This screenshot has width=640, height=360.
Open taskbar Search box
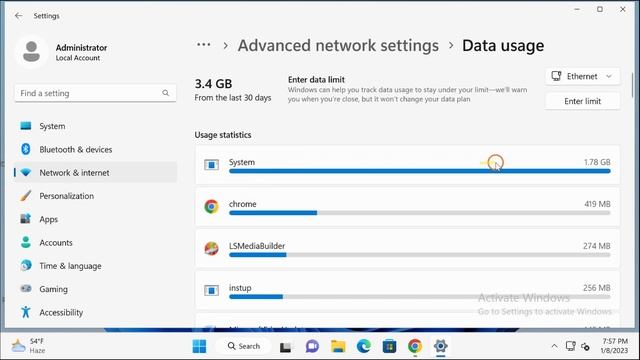(x=244, y=346)
